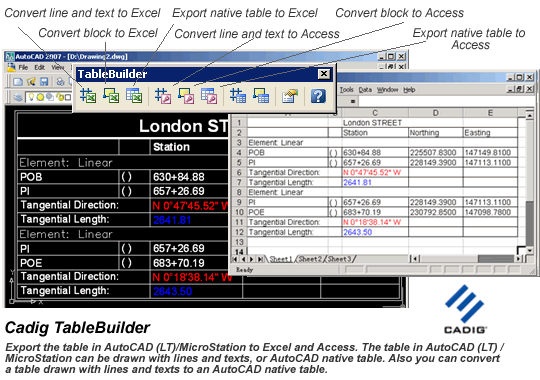Click Convert block to Access icon
The image size is (540, 380).
point(186,95)
